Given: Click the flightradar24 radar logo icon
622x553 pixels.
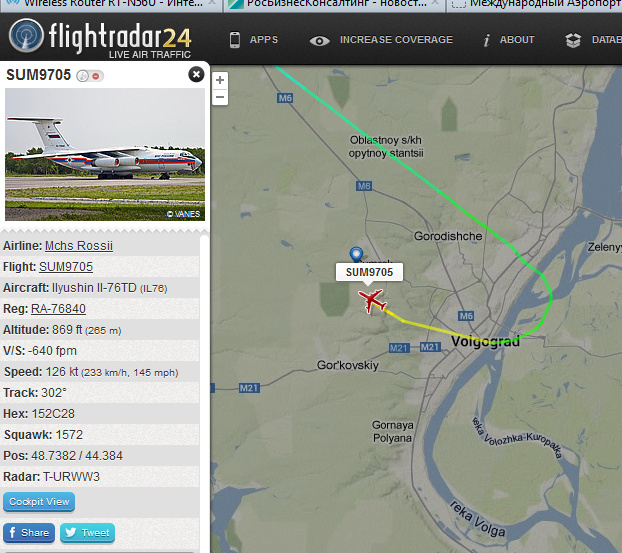Looking at the screenshot, I should click(26, 35).
